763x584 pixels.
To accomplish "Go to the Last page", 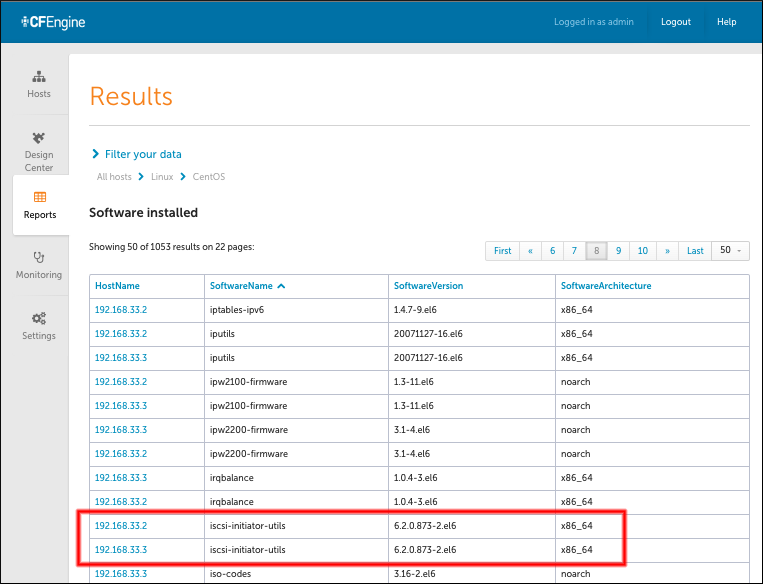I will [695, 251].
